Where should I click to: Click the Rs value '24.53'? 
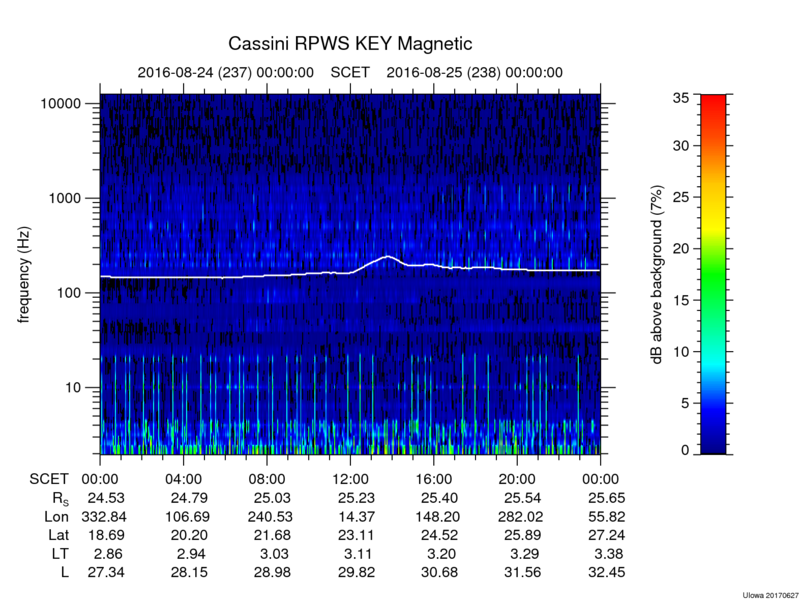pos(106,497)
